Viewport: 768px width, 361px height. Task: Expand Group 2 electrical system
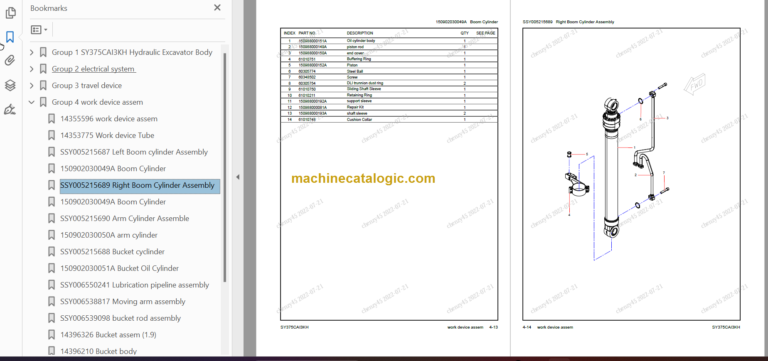point(32,69)
